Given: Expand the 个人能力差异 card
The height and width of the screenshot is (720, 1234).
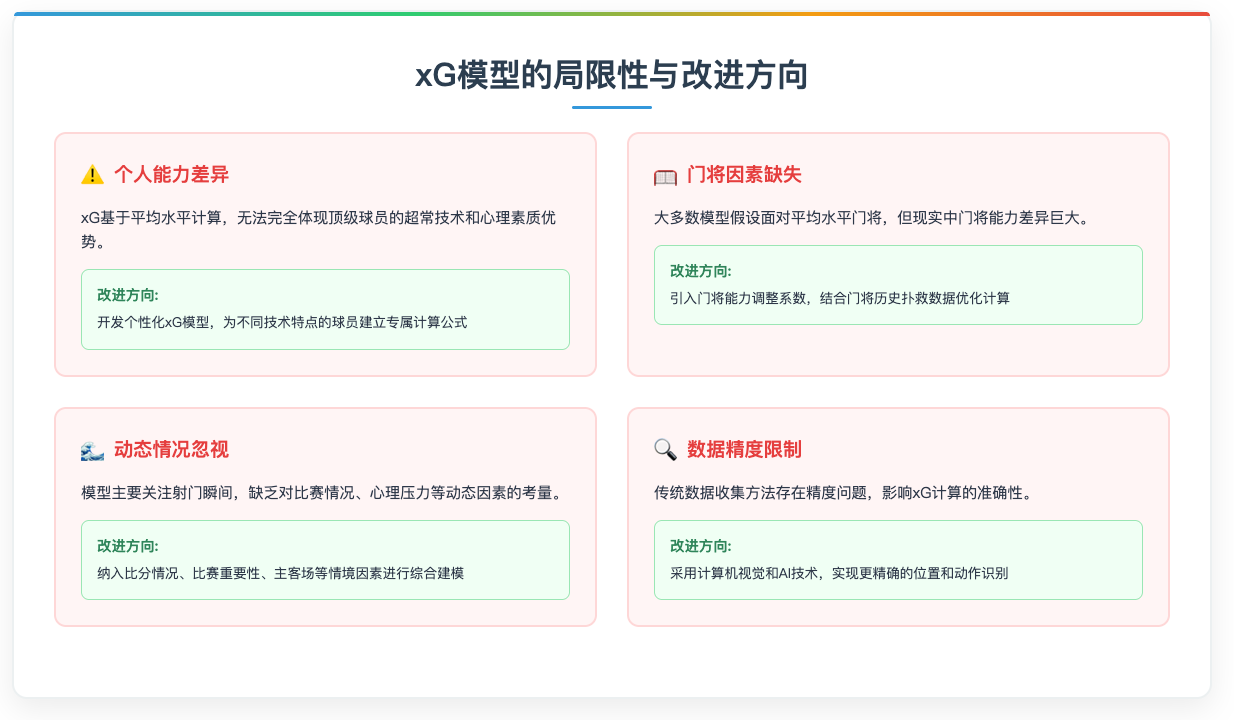Looking at the screenshot, I should point(325,253).
